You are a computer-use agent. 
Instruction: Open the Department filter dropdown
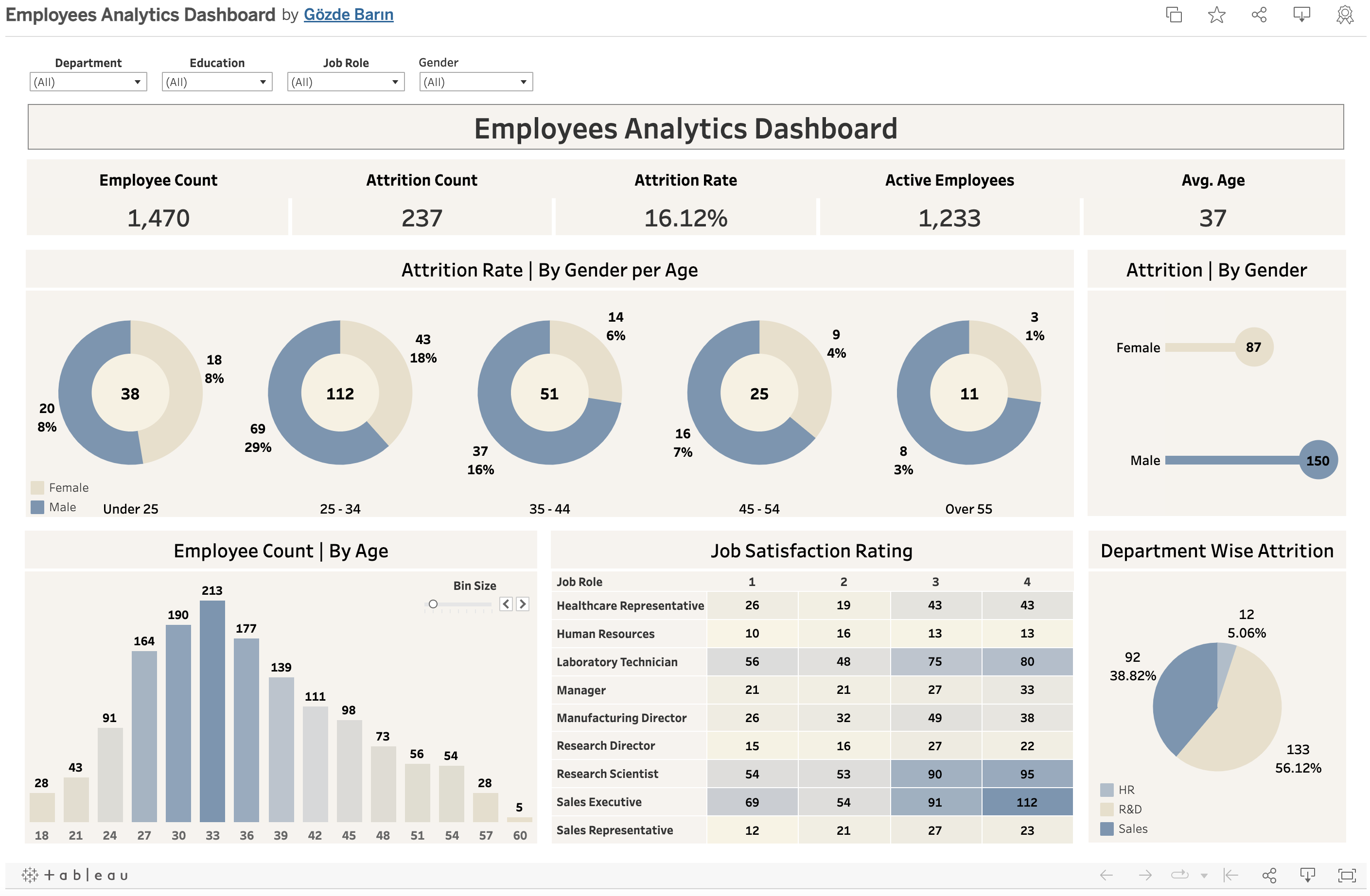pyautogui.click(x=88, y=82)
